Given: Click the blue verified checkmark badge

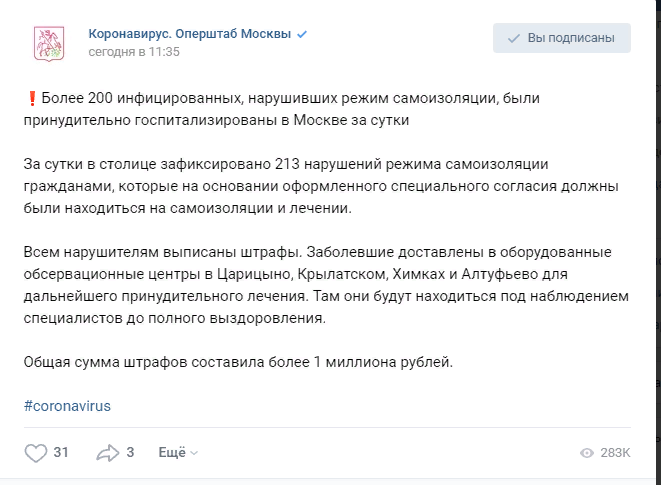Looking at the screenshot, I should [x=302, y=34].
